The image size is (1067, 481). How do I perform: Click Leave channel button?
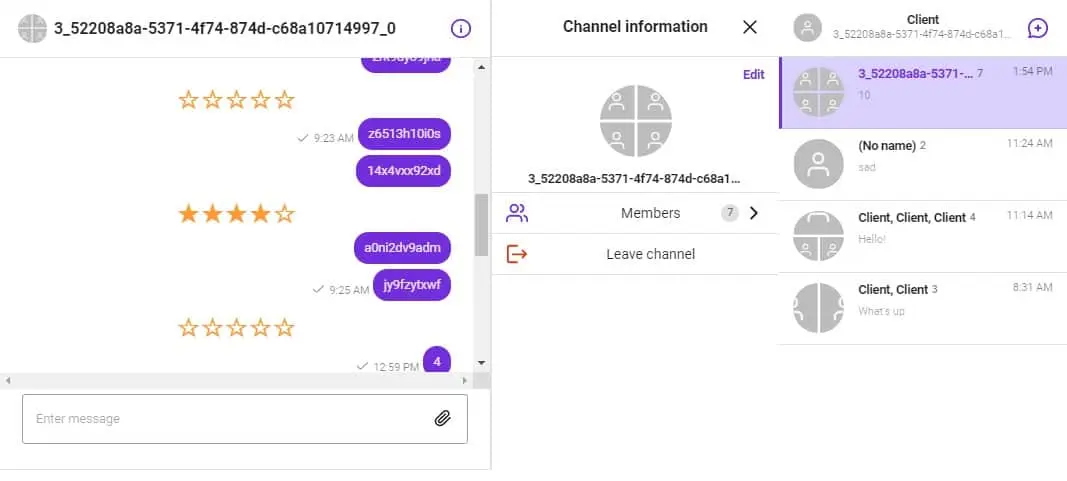tap(650, 254)
